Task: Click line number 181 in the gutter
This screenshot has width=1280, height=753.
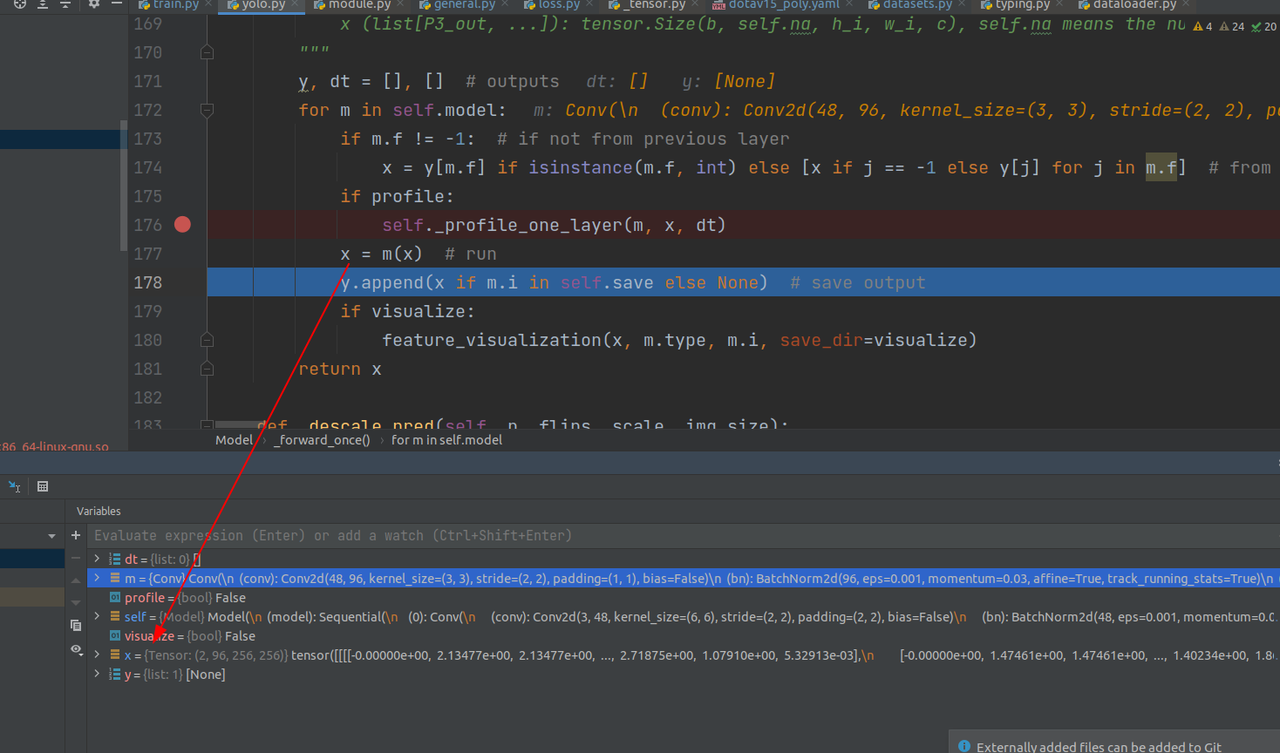Action: pos(147,369)
